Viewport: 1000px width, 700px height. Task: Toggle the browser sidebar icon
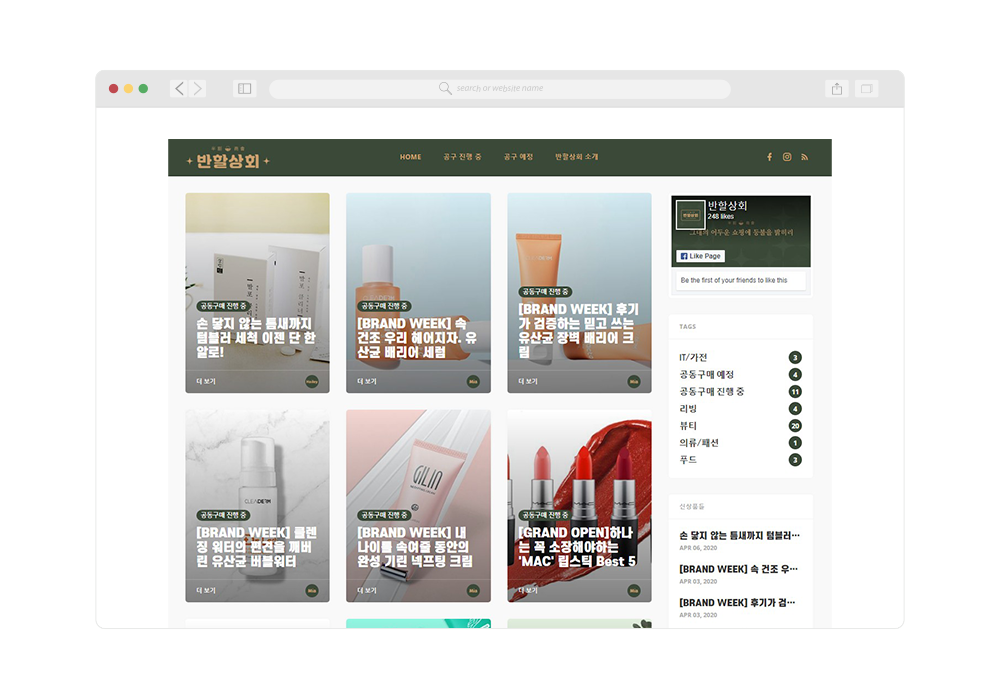coord(244,89)
